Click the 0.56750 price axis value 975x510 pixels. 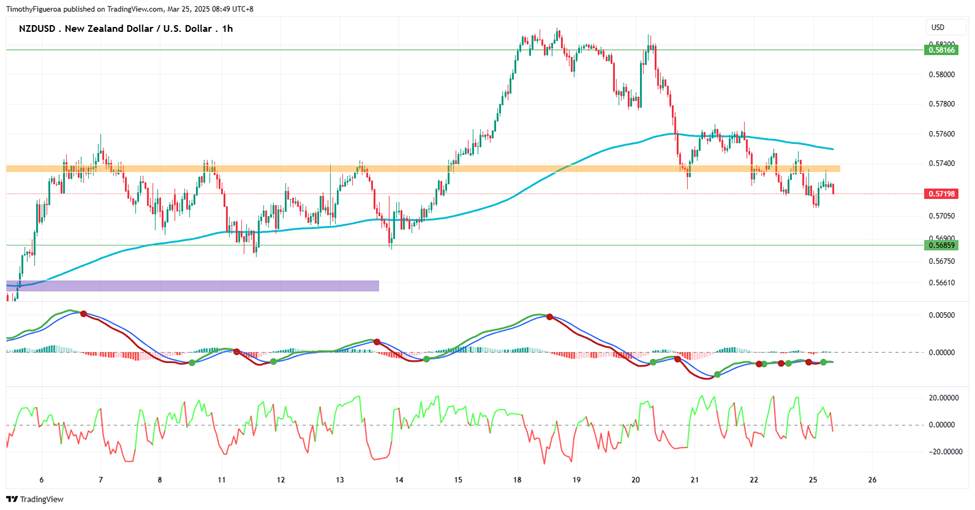[941, 262]
